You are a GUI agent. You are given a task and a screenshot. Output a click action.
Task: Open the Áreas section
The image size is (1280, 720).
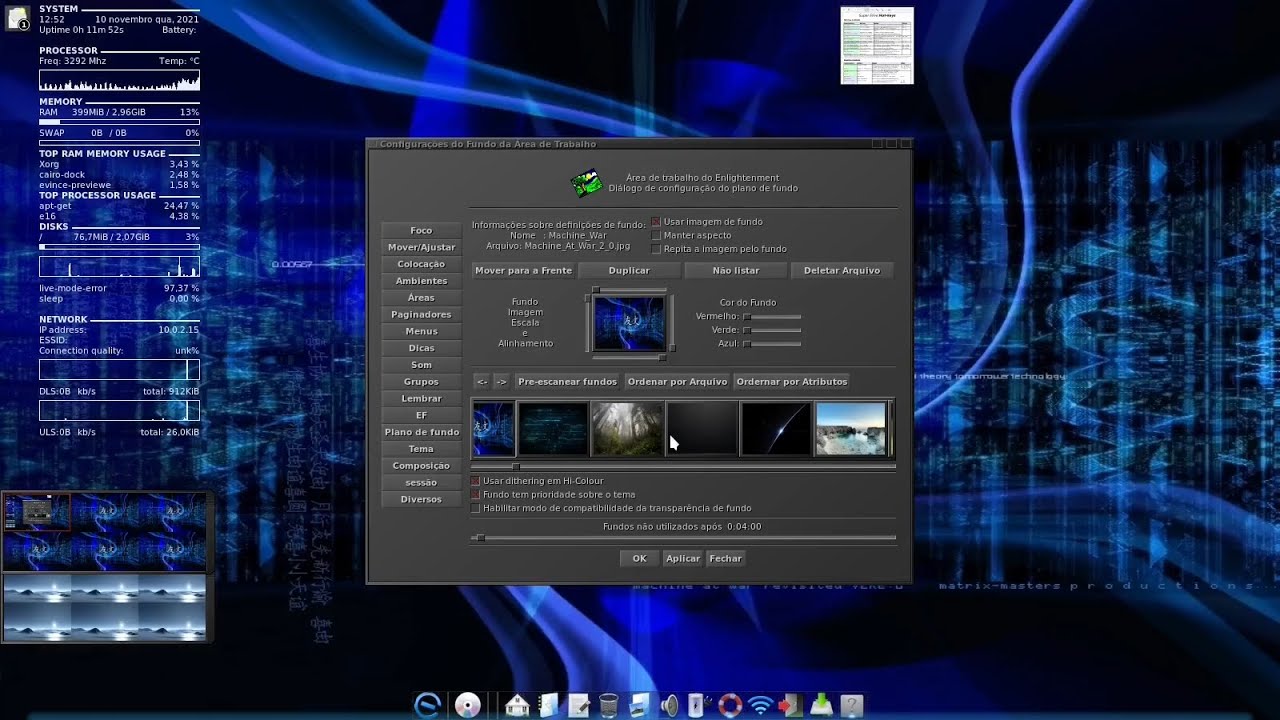(421, 297)
